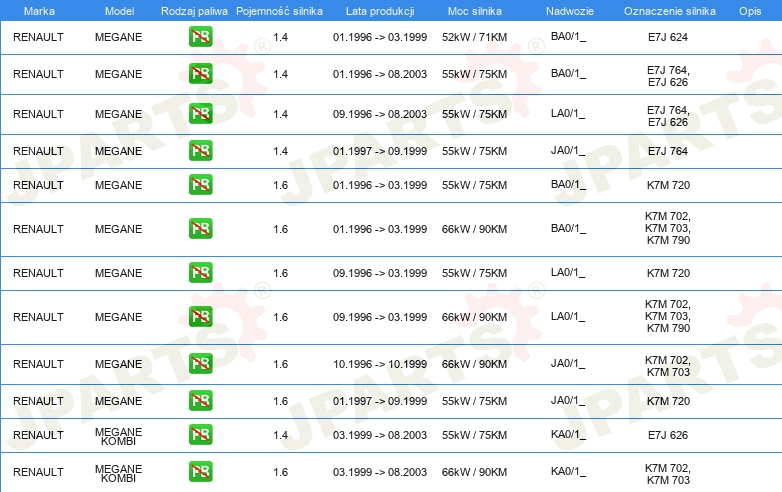Click the fuel icon in the BA0/1_ 66kW / 90KM row
Image resolution: width=782 pixels, height=492 pixels.
click(200, 228)
